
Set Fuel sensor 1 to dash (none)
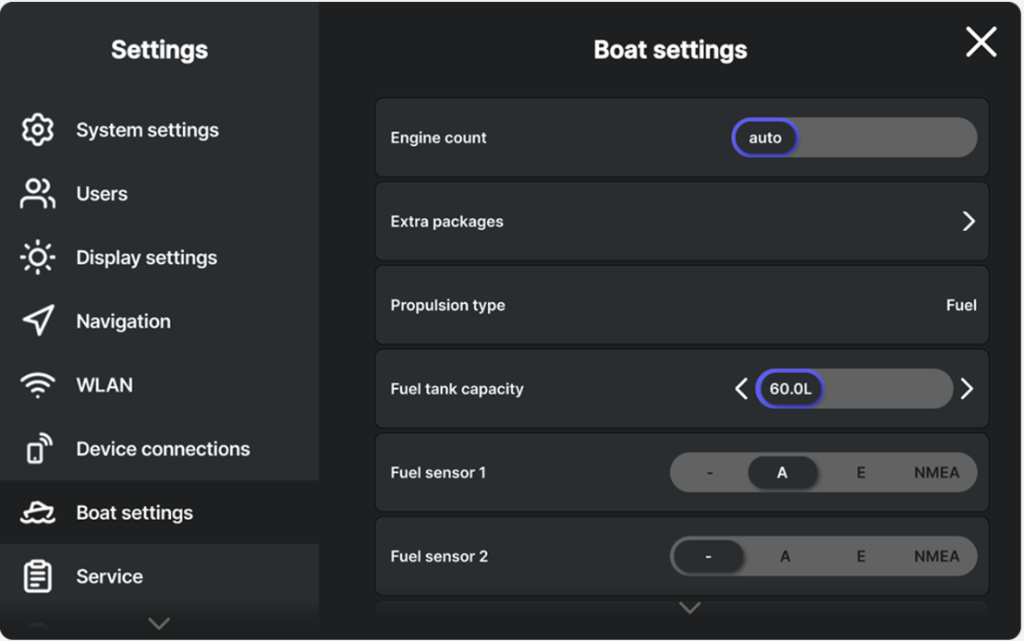click(710, 473)
